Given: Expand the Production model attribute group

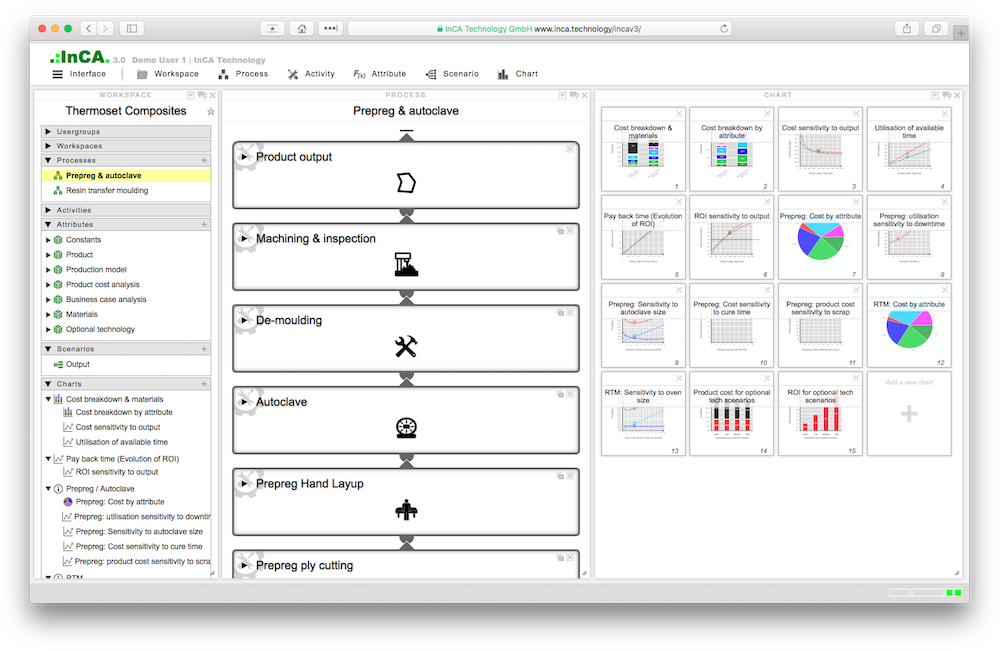Looking at the screenshot, I should click(x=48, y=270).
